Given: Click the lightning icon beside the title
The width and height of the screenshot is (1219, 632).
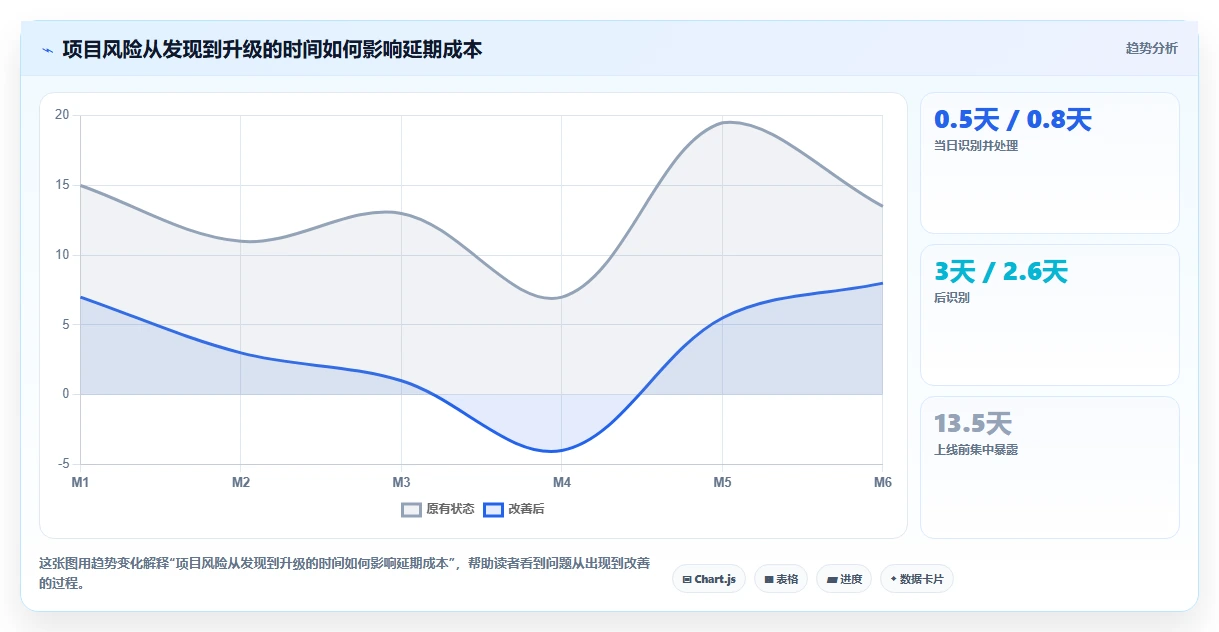Looking at the screenshot, I should (47, 49).
